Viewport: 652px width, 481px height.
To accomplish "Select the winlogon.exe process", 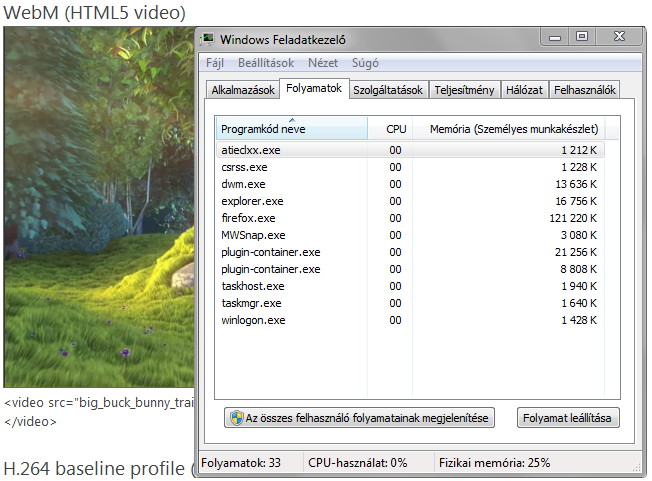I will (410, 321).
